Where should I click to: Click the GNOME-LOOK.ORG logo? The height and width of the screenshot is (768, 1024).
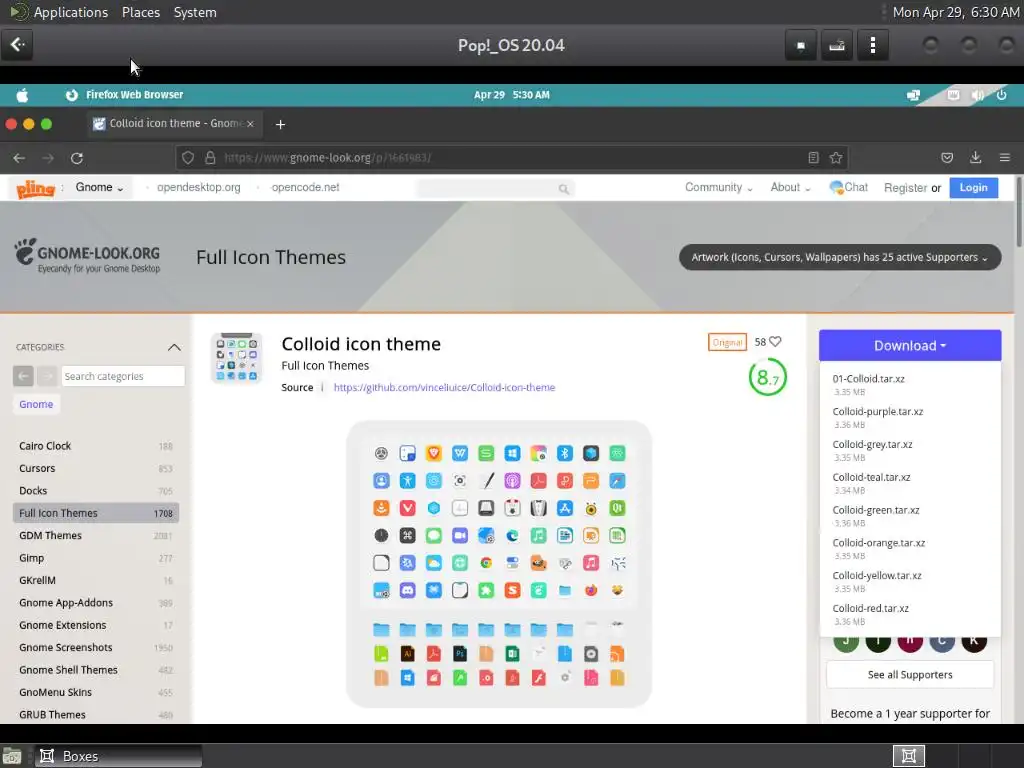point(87,255)
